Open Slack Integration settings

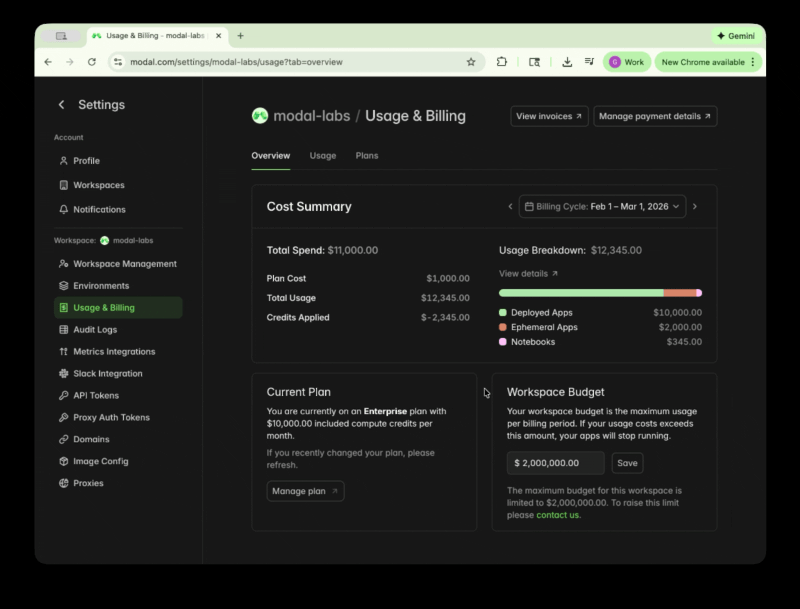pyautogui.click(x=107, y=374)
